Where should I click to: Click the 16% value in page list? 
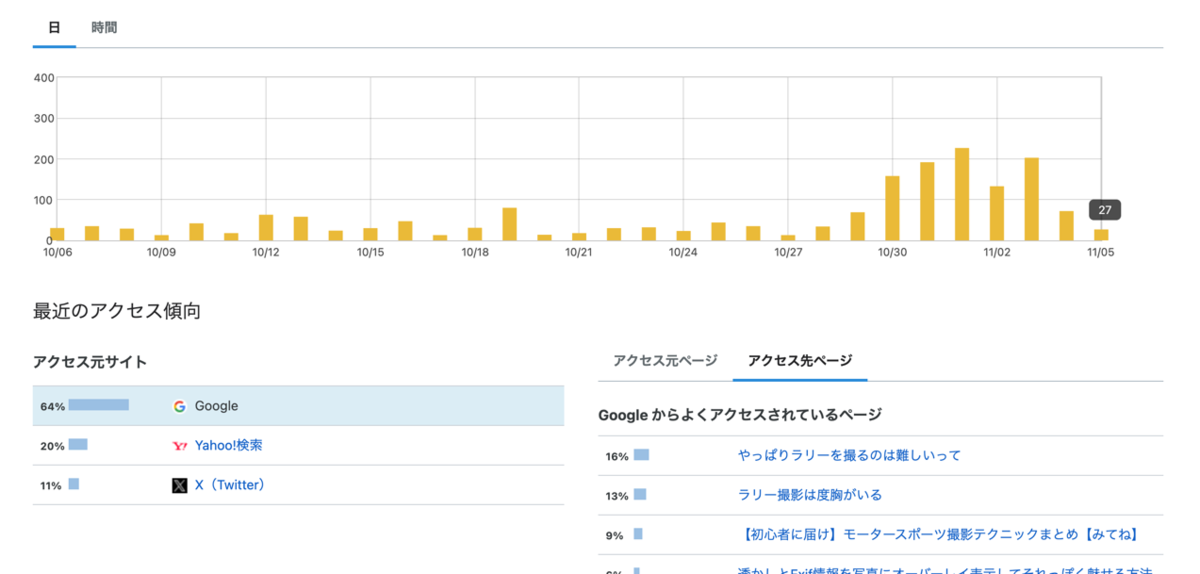click(x=617, y=456)
